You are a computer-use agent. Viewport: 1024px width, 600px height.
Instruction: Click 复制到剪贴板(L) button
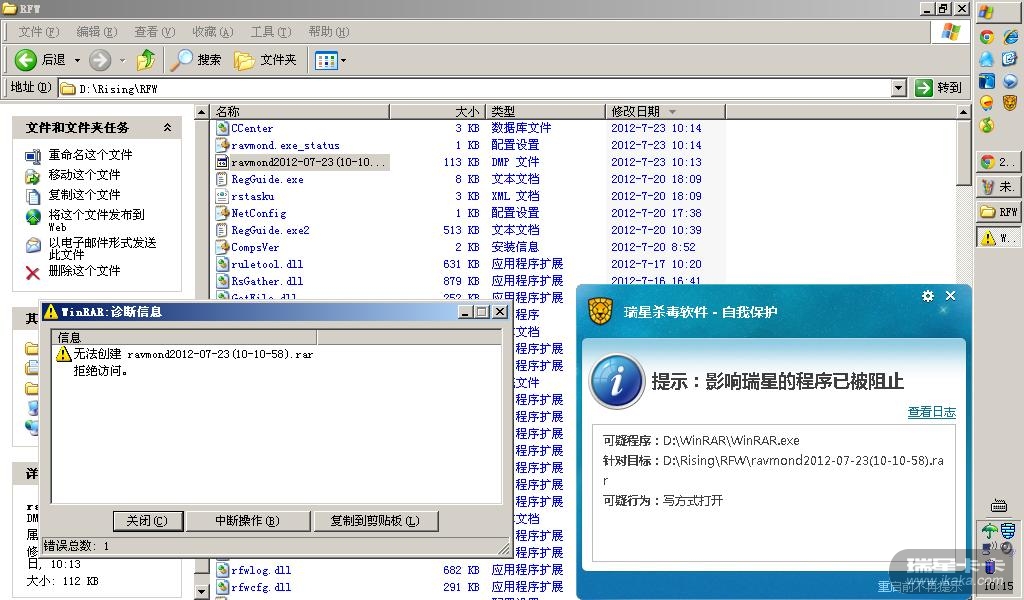coord(375,521)
